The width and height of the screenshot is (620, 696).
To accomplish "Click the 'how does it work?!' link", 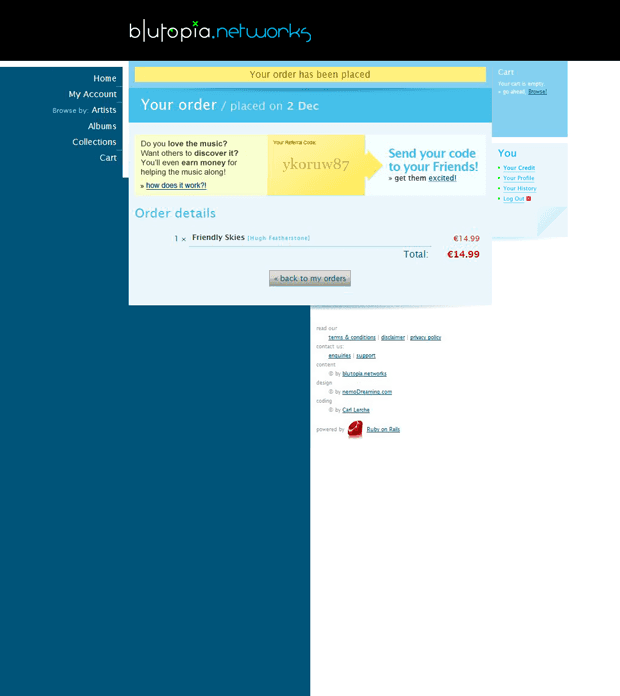I will pos(176,186).
